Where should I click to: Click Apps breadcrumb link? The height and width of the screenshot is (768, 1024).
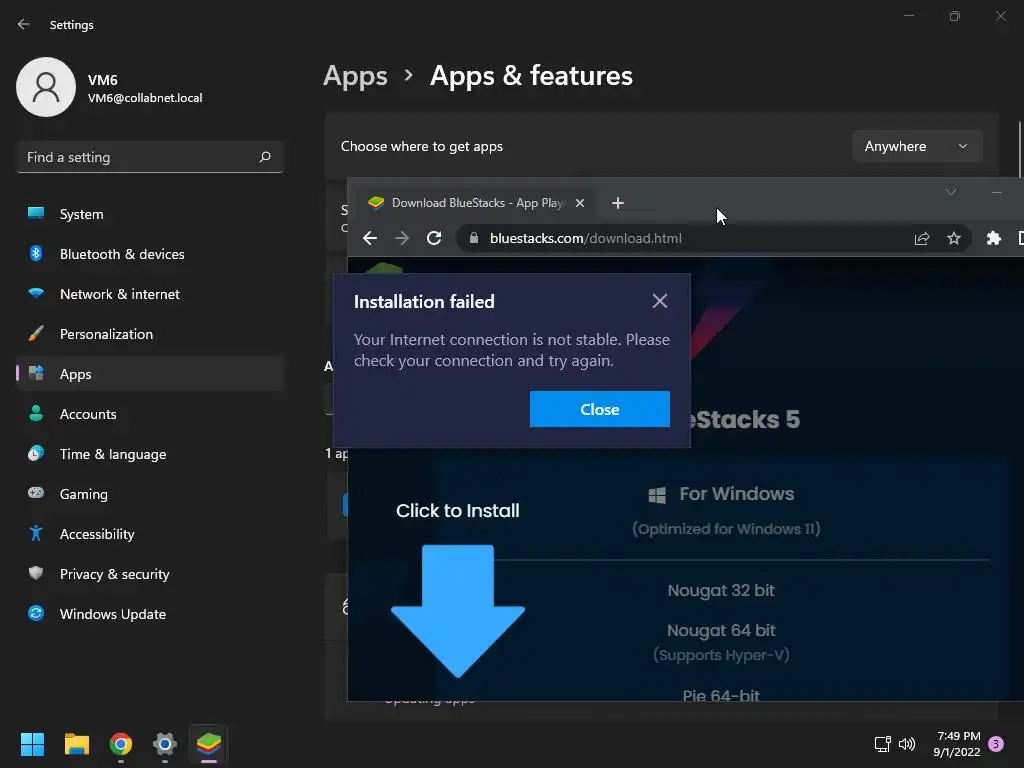coord(355,76)
